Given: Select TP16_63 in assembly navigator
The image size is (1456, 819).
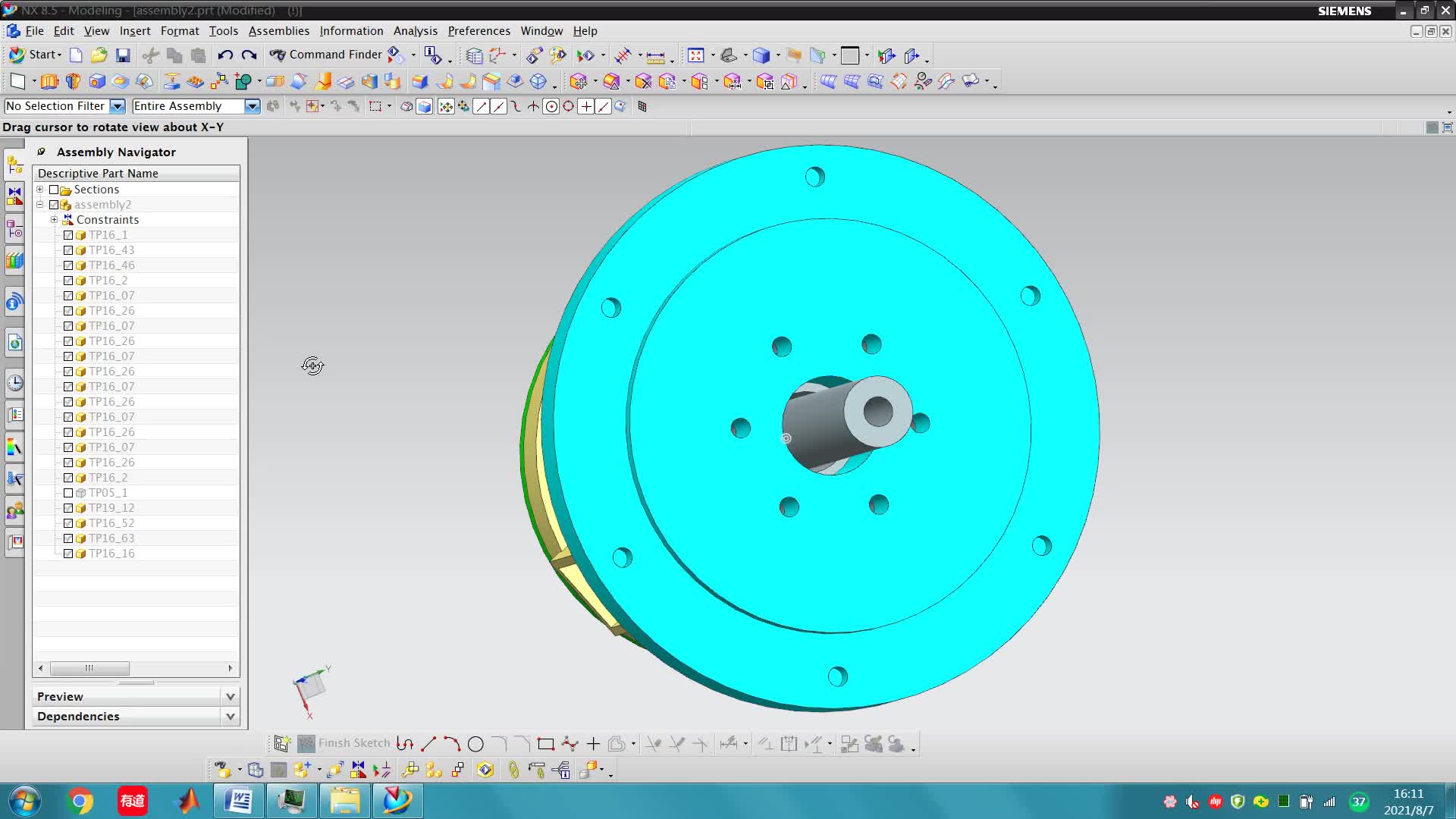Looking at the screenshot, I should 111,538.
